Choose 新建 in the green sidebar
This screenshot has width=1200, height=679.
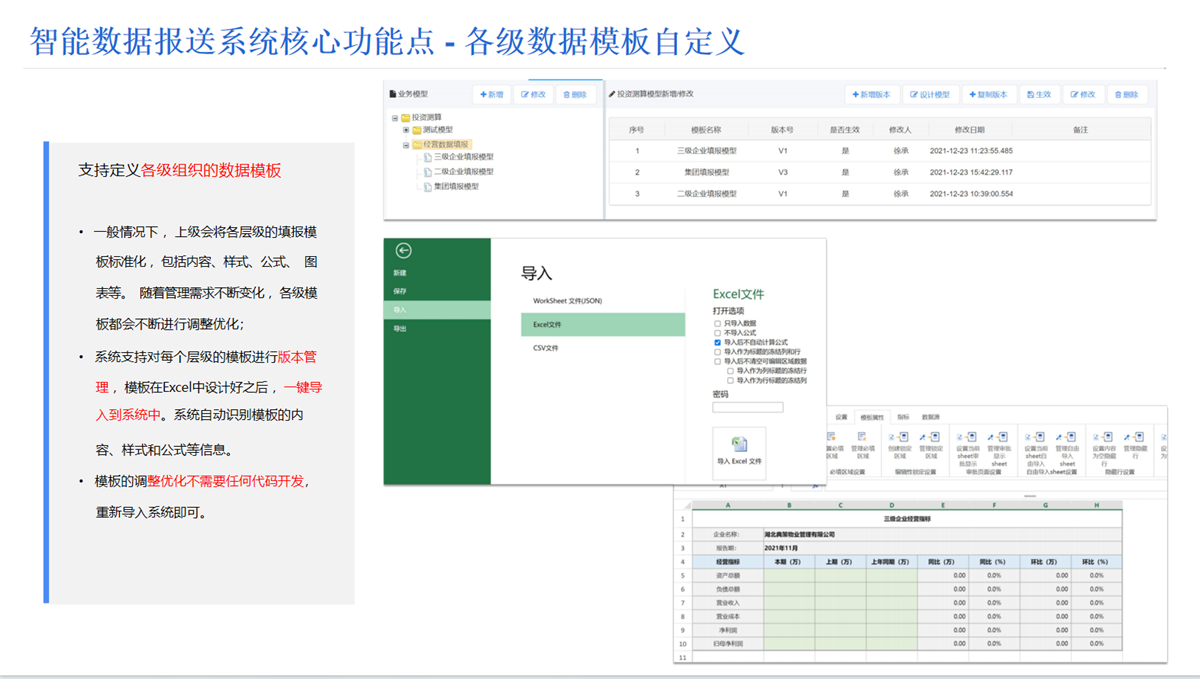437,273
